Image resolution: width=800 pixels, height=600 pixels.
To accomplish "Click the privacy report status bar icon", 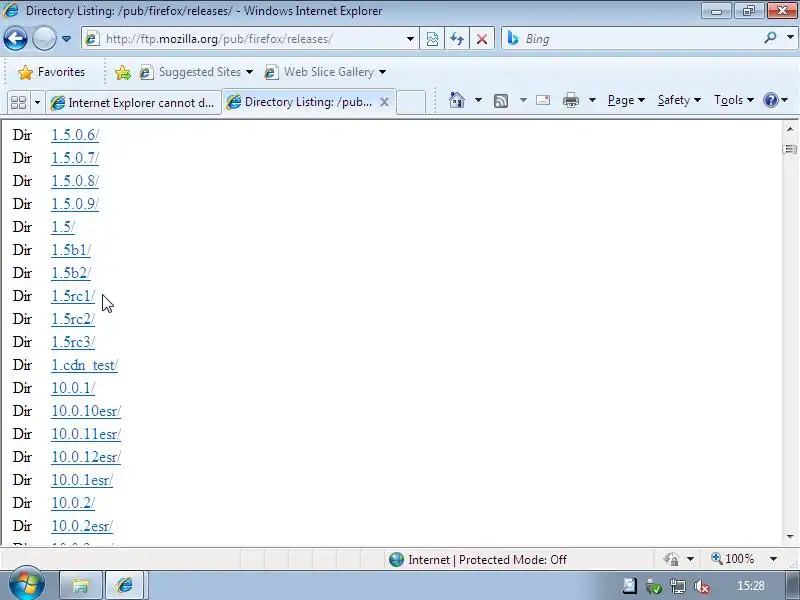I will (x=671, y=559).
